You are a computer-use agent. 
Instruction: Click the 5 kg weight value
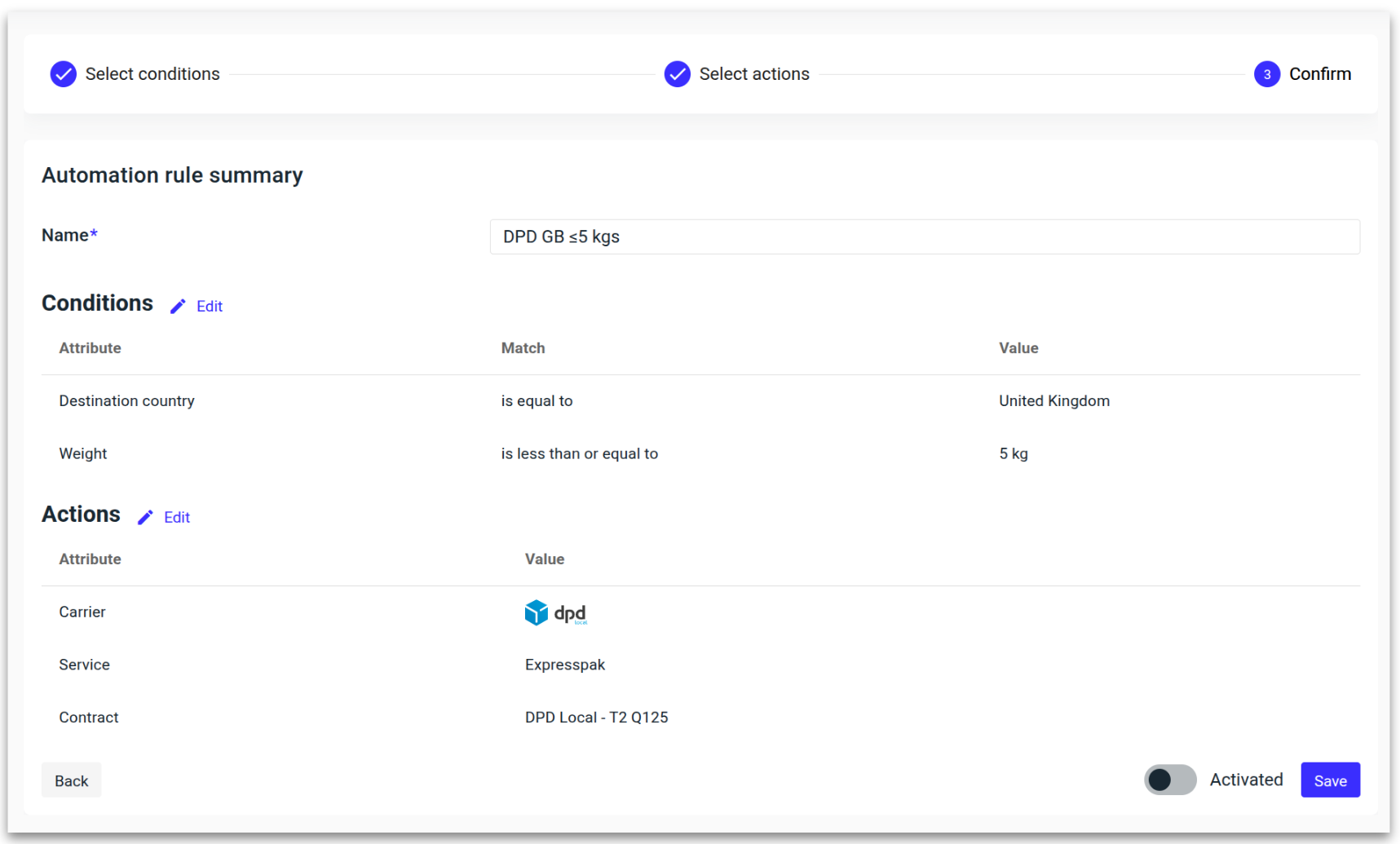[x=1014, y=454]
